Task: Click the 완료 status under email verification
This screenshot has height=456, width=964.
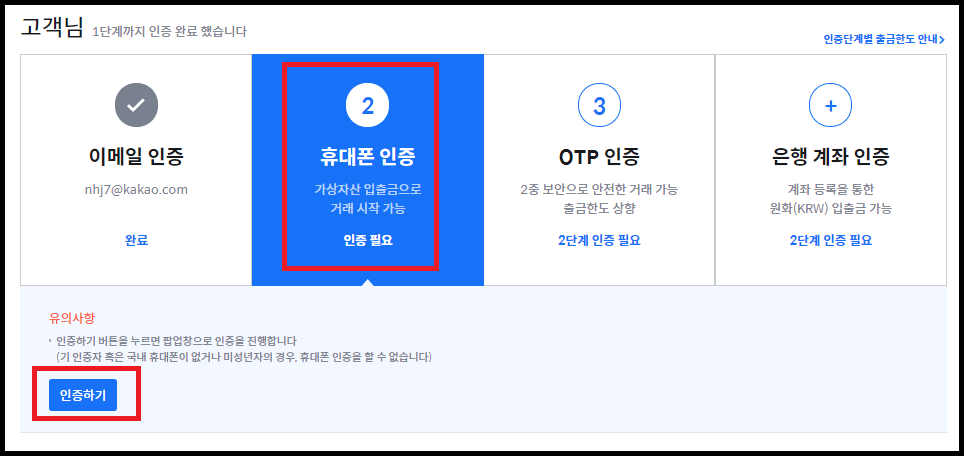Action: click(136, 240)
